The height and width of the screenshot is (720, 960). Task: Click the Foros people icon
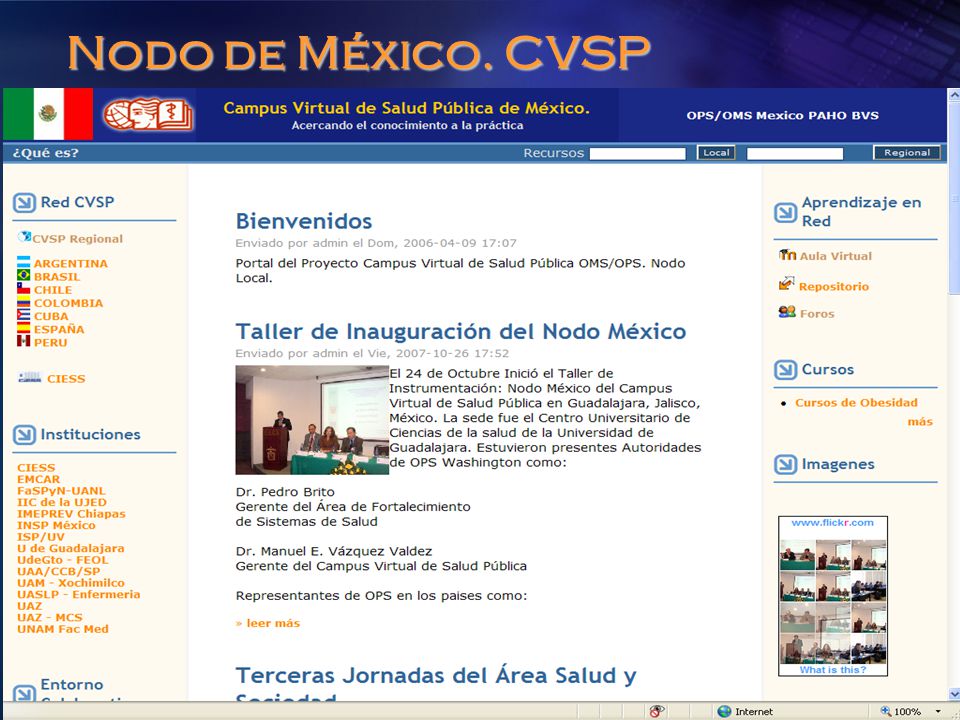(787, 312)
